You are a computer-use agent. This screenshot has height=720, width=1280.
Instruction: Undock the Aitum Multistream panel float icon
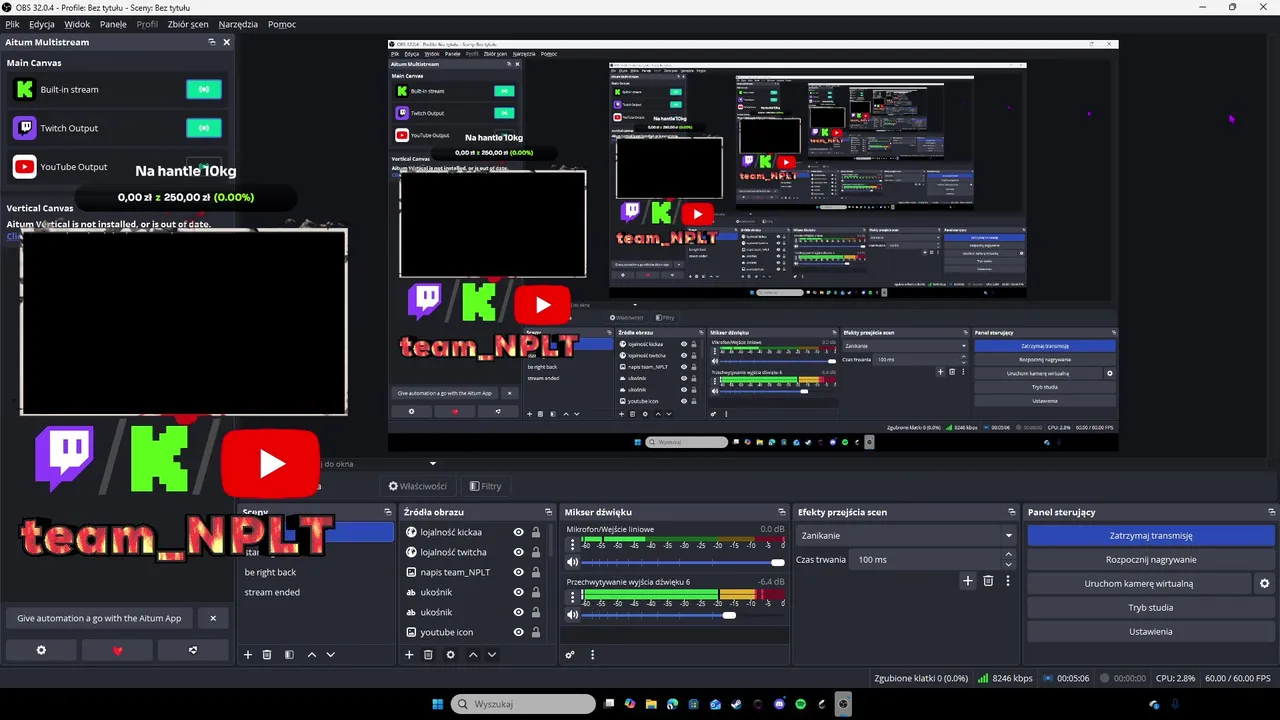212,42
